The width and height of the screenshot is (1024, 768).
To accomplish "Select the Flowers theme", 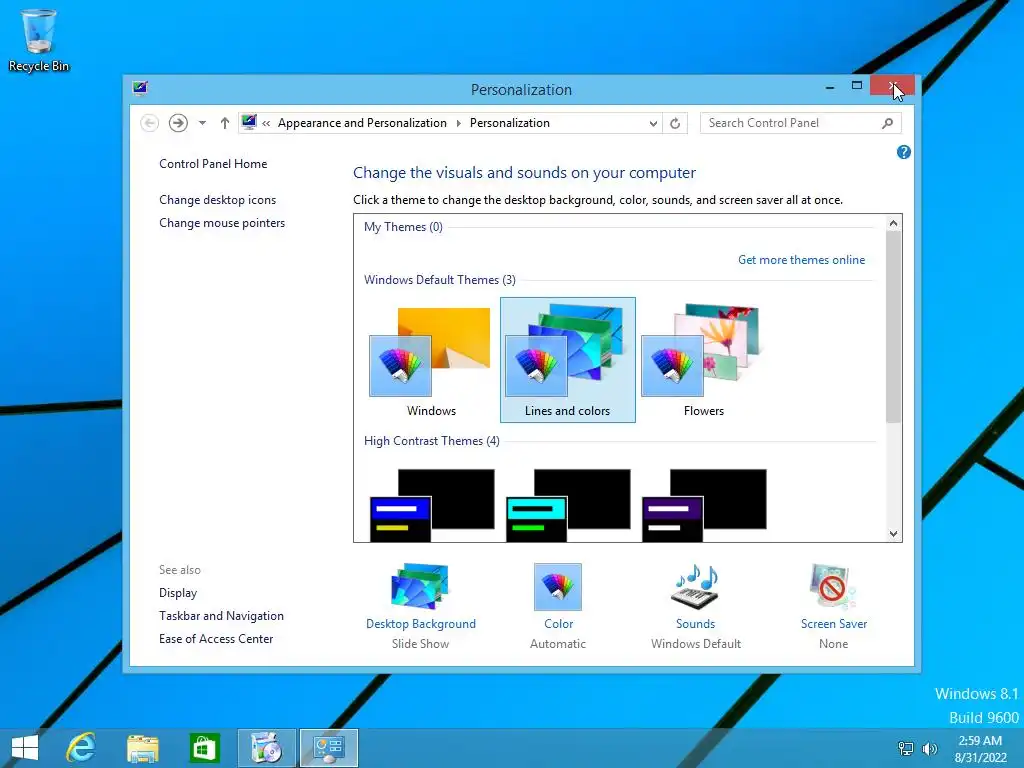I will click(704, 360).
